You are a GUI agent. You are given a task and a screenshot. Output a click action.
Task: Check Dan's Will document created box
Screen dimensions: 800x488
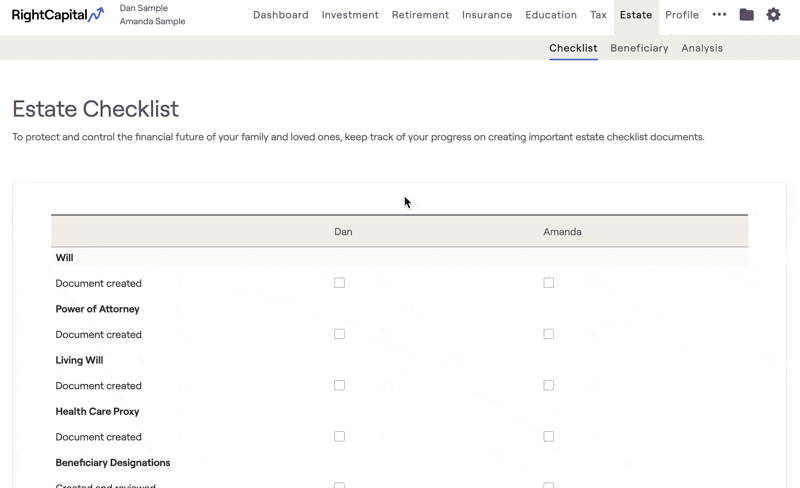339,283
